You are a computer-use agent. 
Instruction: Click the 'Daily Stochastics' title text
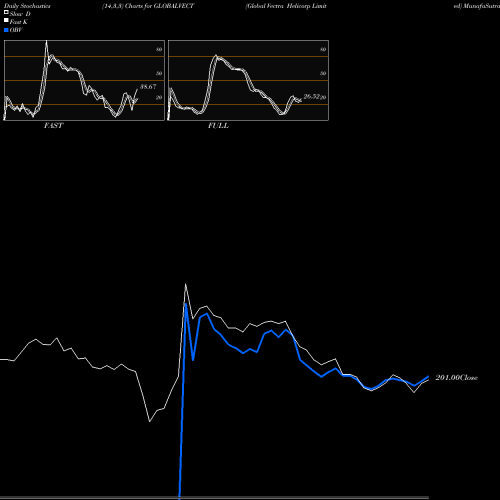(27, 6)
